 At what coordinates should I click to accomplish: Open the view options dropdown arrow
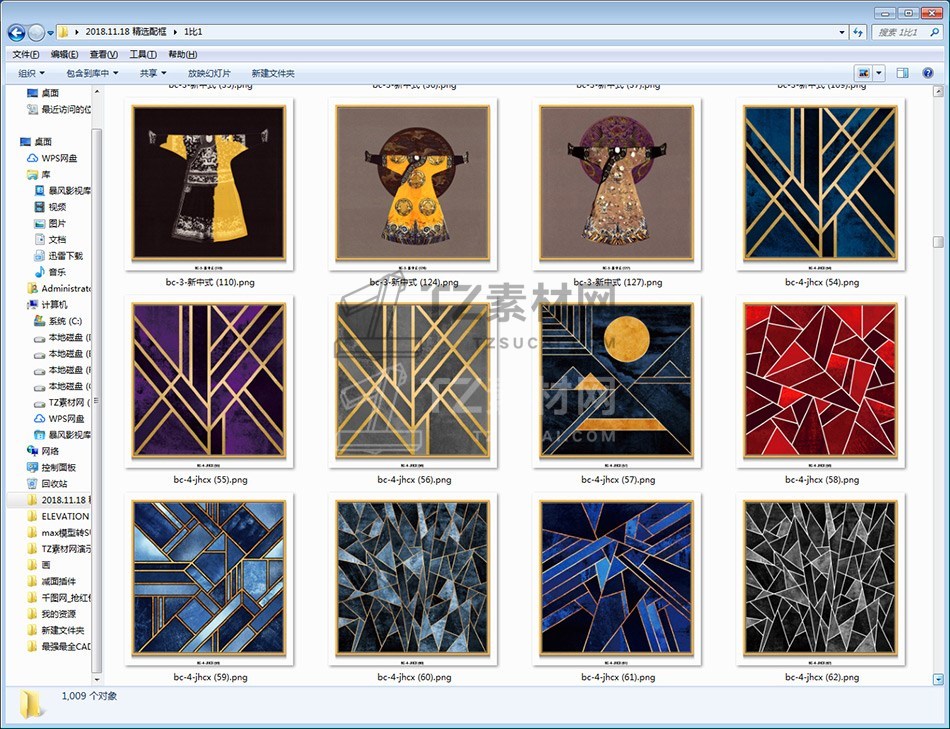[x=879, y=73]
